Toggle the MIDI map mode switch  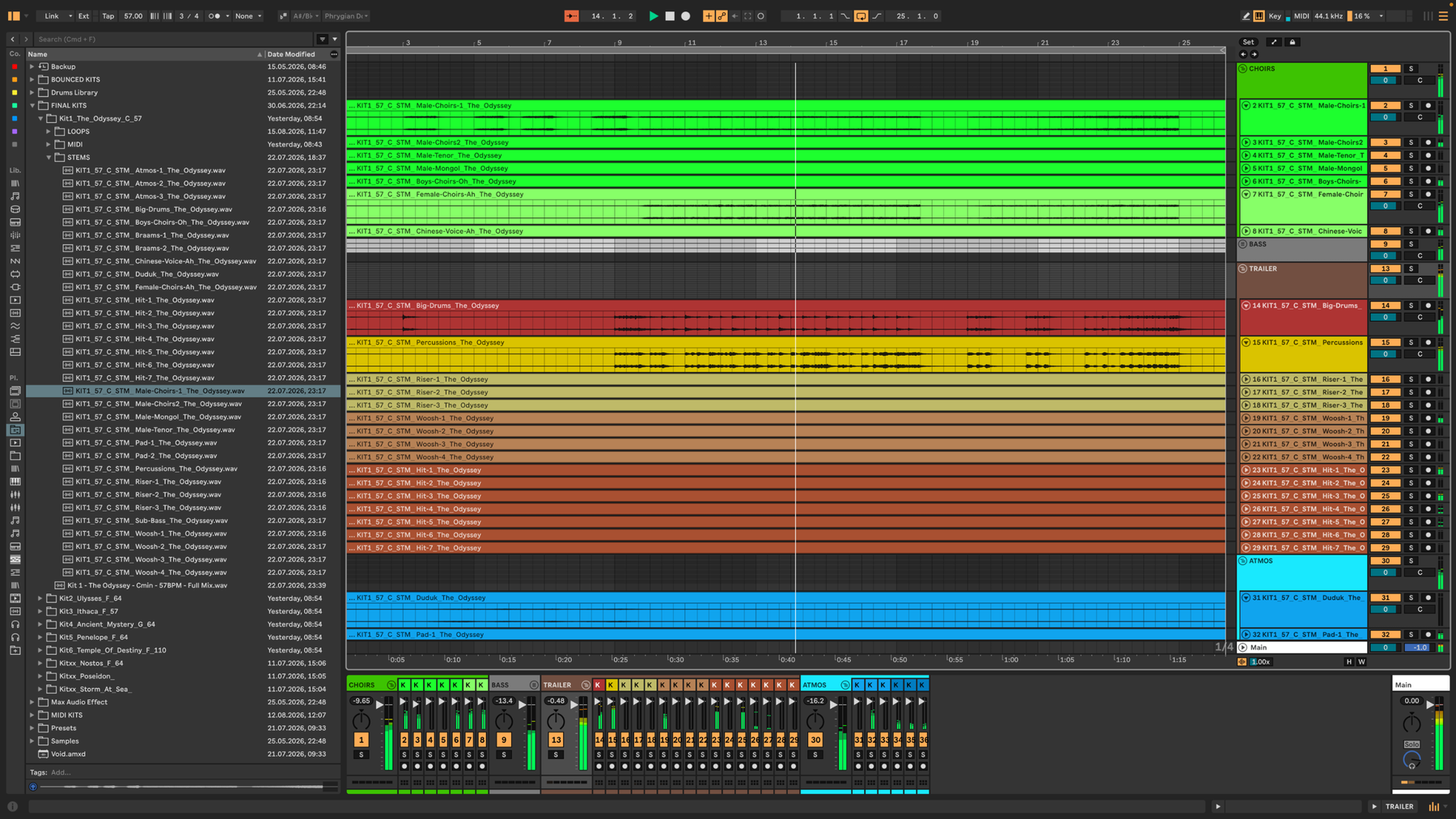click(x=1302, y=16)
